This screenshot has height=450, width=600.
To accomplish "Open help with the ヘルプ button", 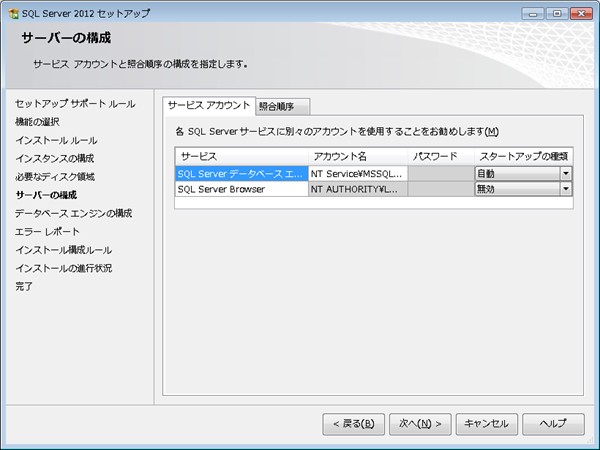I will click(553, 424).
